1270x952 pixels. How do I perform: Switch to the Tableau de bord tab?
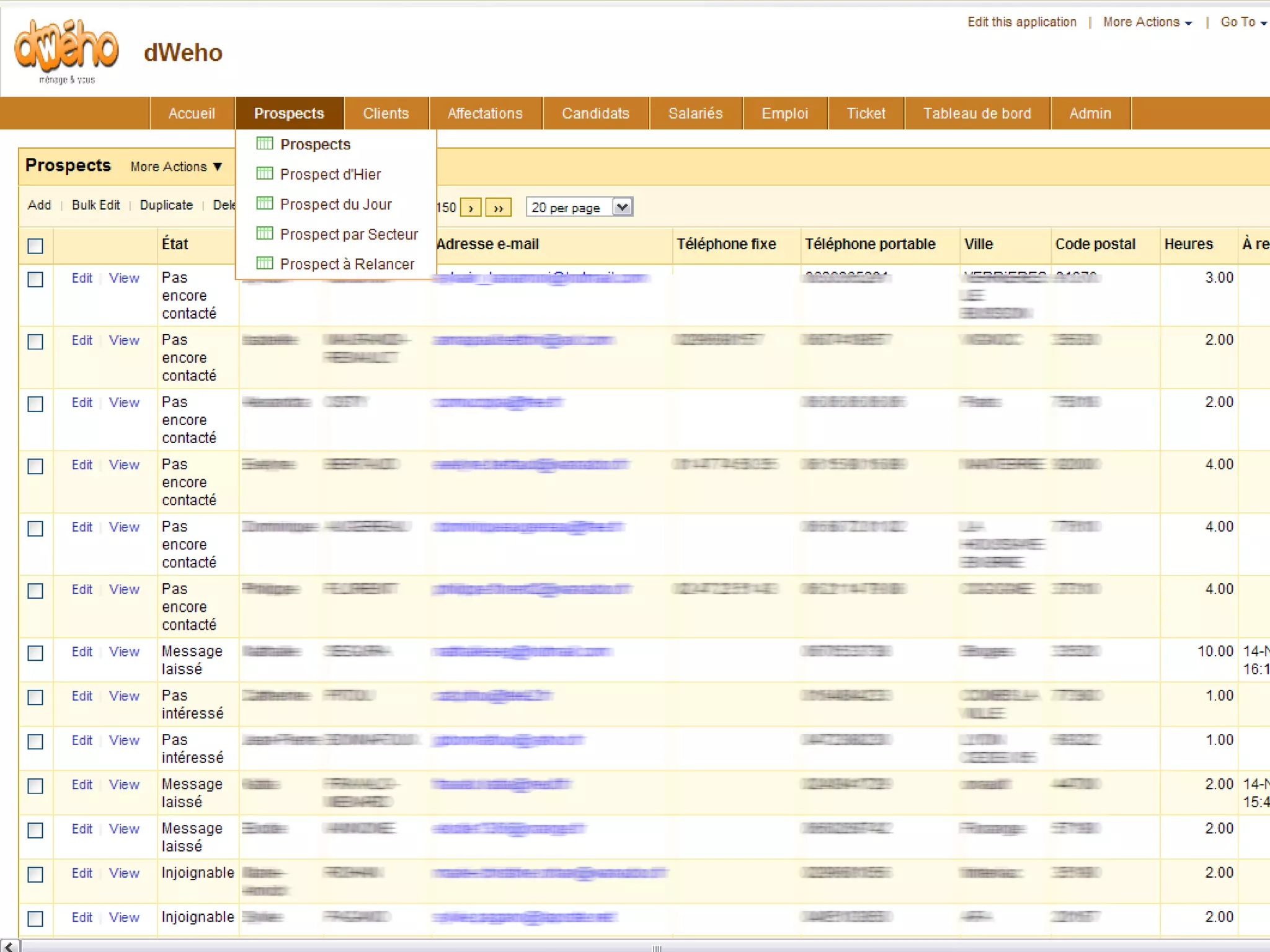(x=977, y=113)
